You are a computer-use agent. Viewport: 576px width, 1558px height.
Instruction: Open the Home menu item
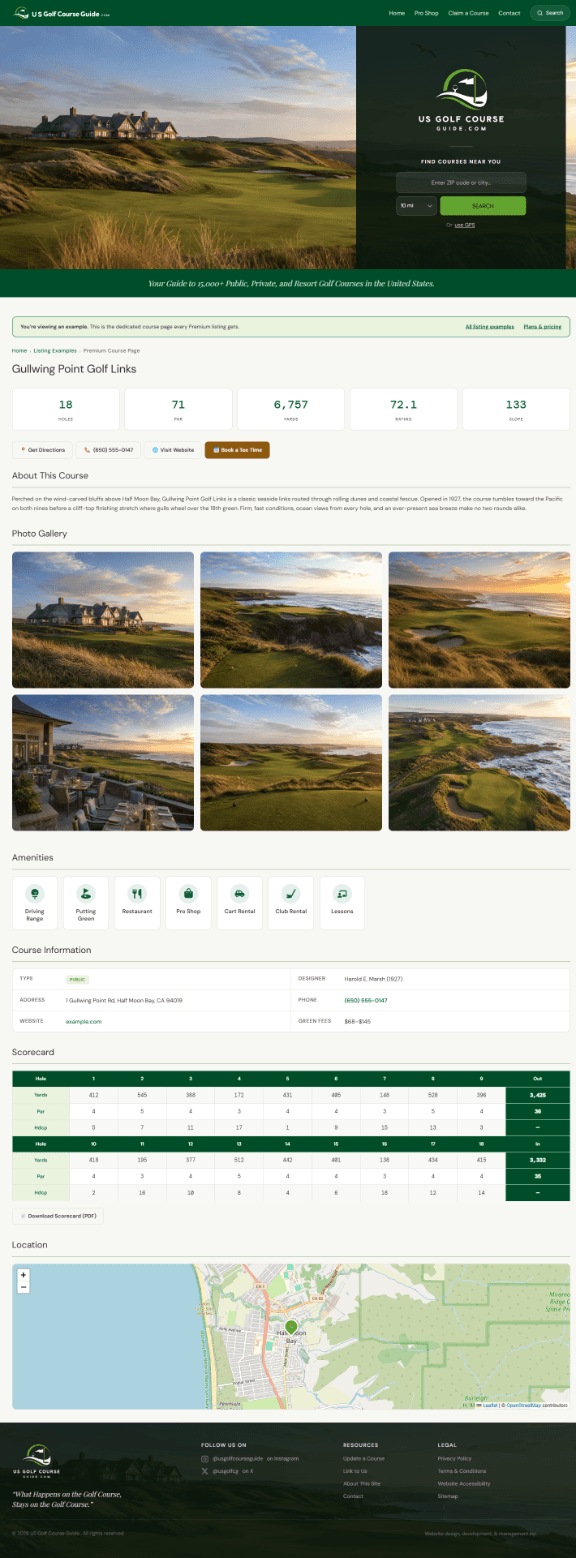[x=397, y=13]
